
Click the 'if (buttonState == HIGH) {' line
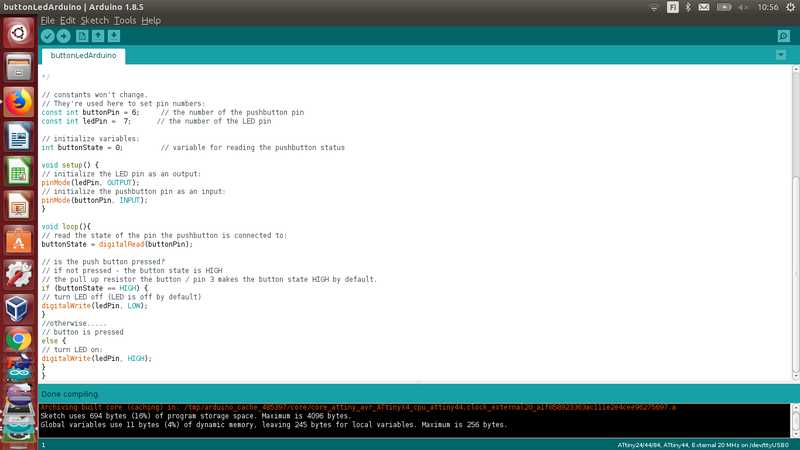click(94, 288)
